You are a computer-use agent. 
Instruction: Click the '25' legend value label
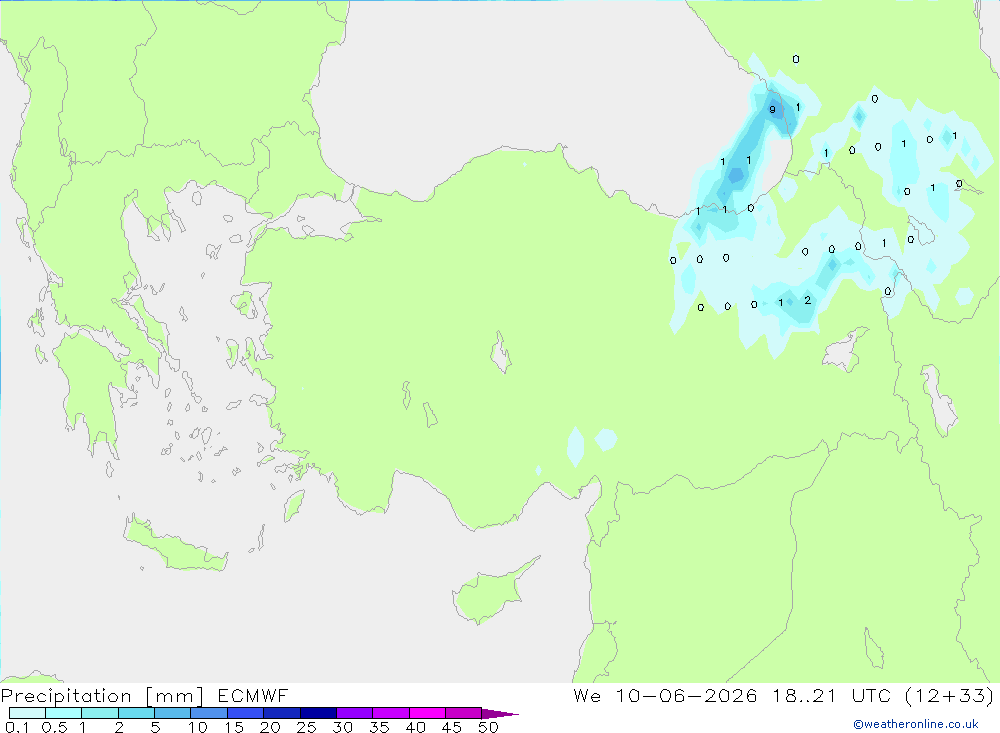[306, 727]
